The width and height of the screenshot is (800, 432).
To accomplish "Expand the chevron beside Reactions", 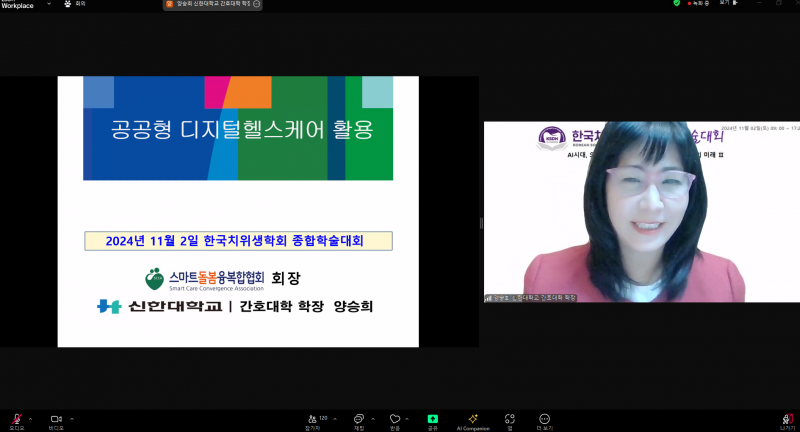I will click(409, 418).
